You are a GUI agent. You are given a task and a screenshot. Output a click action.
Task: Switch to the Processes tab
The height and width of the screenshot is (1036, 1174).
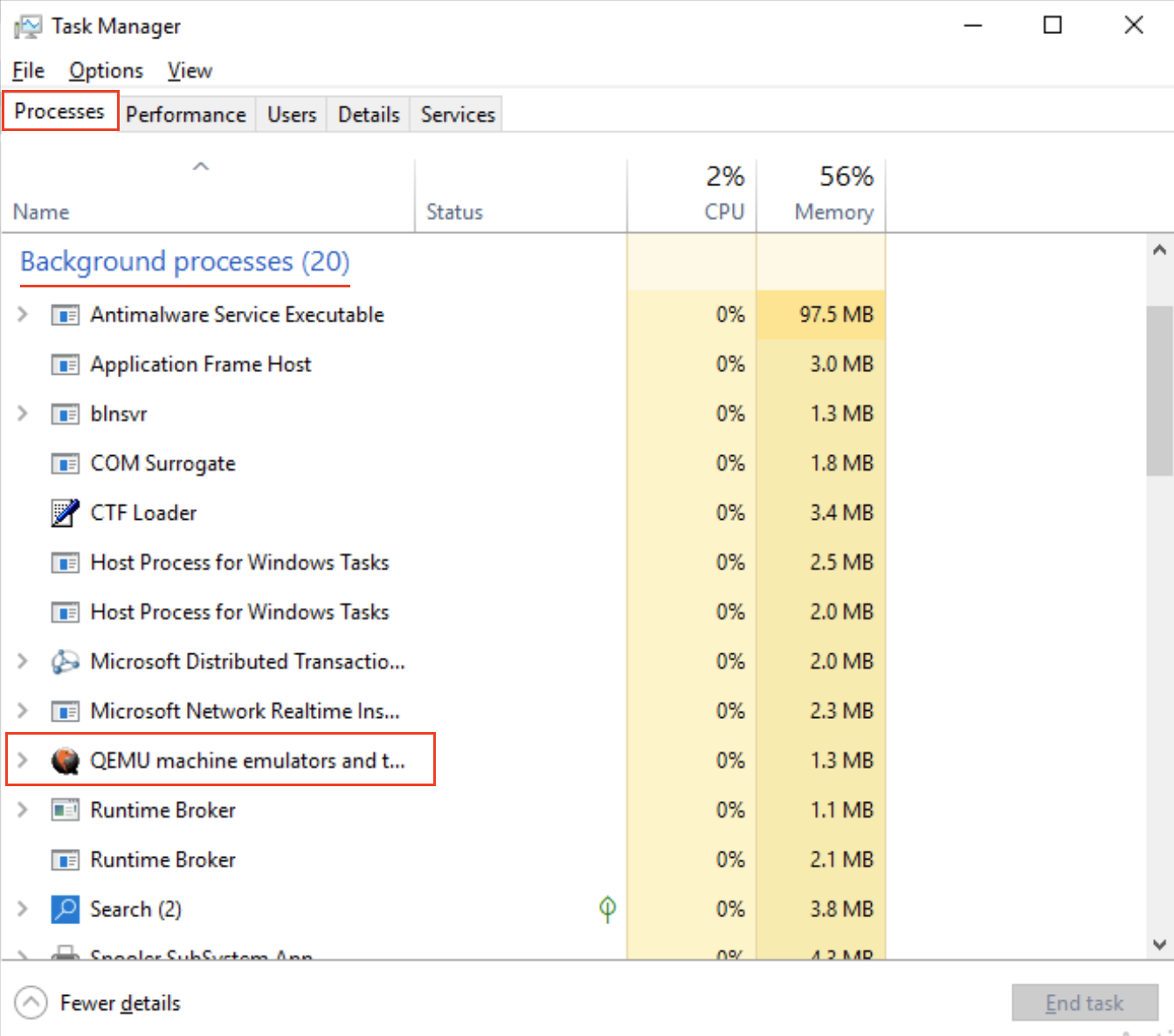[x=59, y=112]
